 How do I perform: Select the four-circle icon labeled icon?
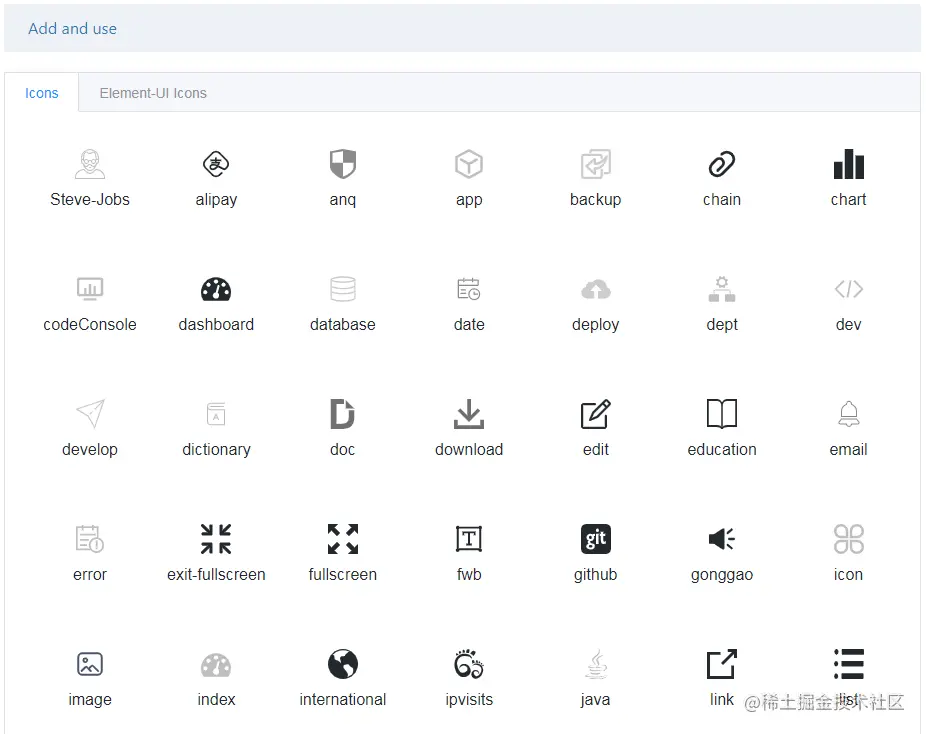click(849, 539)
